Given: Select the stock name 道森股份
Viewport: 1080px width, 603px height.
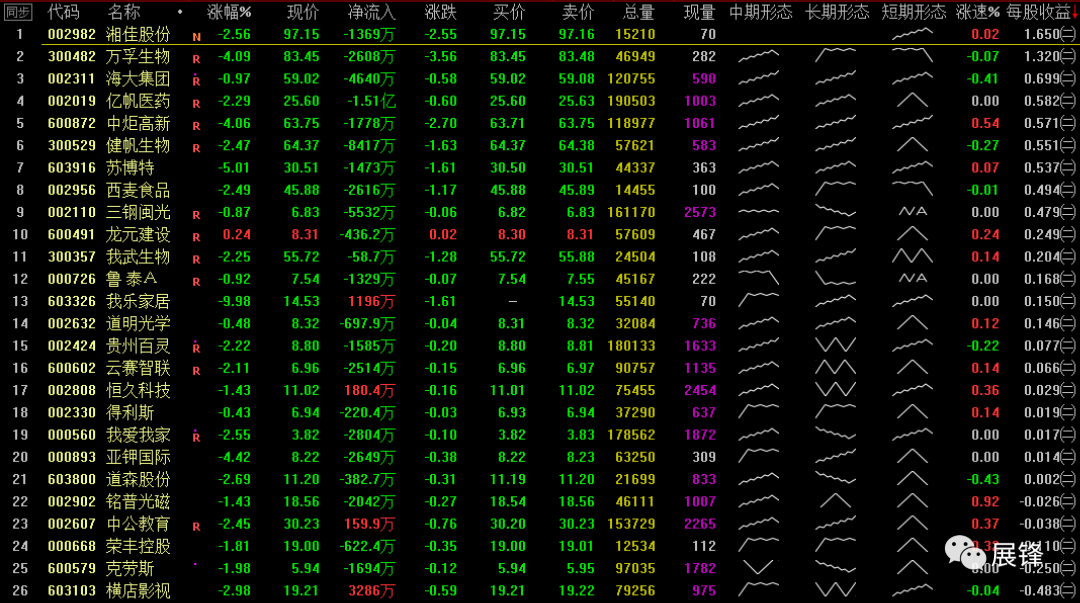Looking at the screenshot, I should [x=138, y=479].
